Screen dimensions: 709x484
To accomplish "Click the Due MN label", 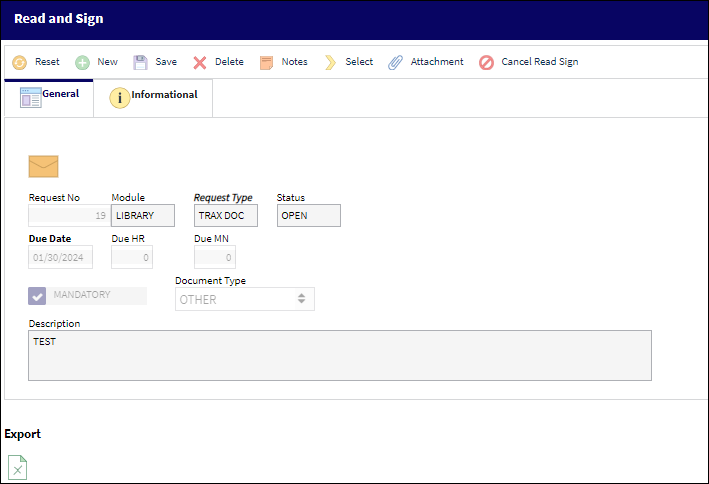I will (211, 239).
